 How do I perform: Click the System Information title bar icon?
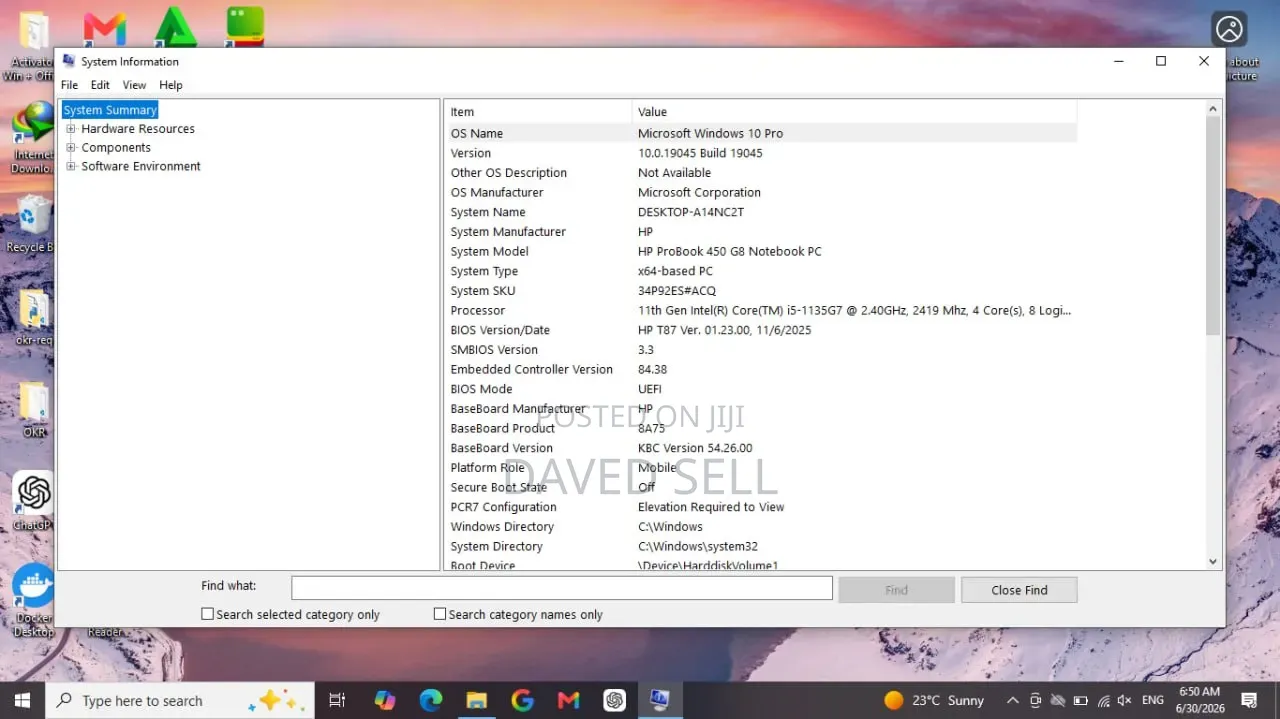pyautogui.click(x=69, y=61)
